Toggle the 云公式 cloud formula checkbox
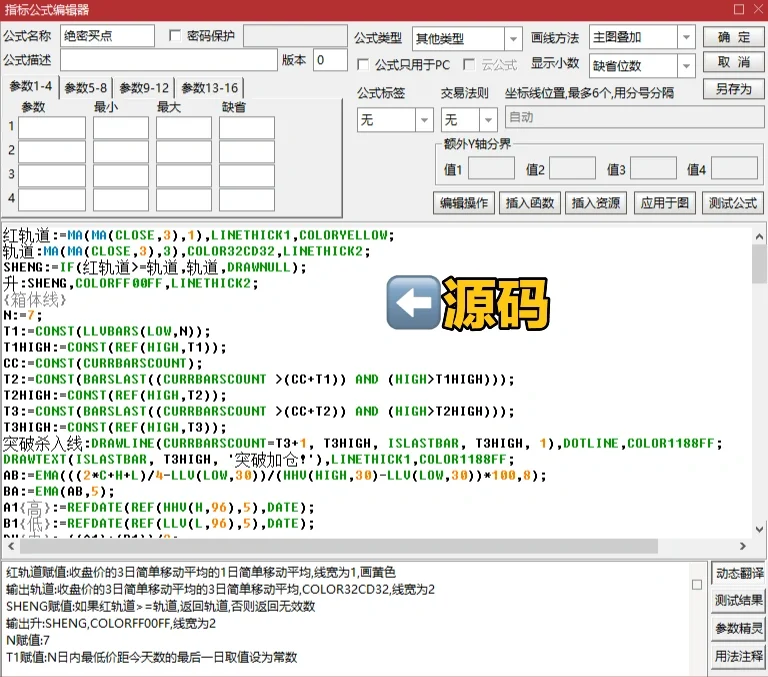The height and width of the screenshot is (677, 768). 469,65
